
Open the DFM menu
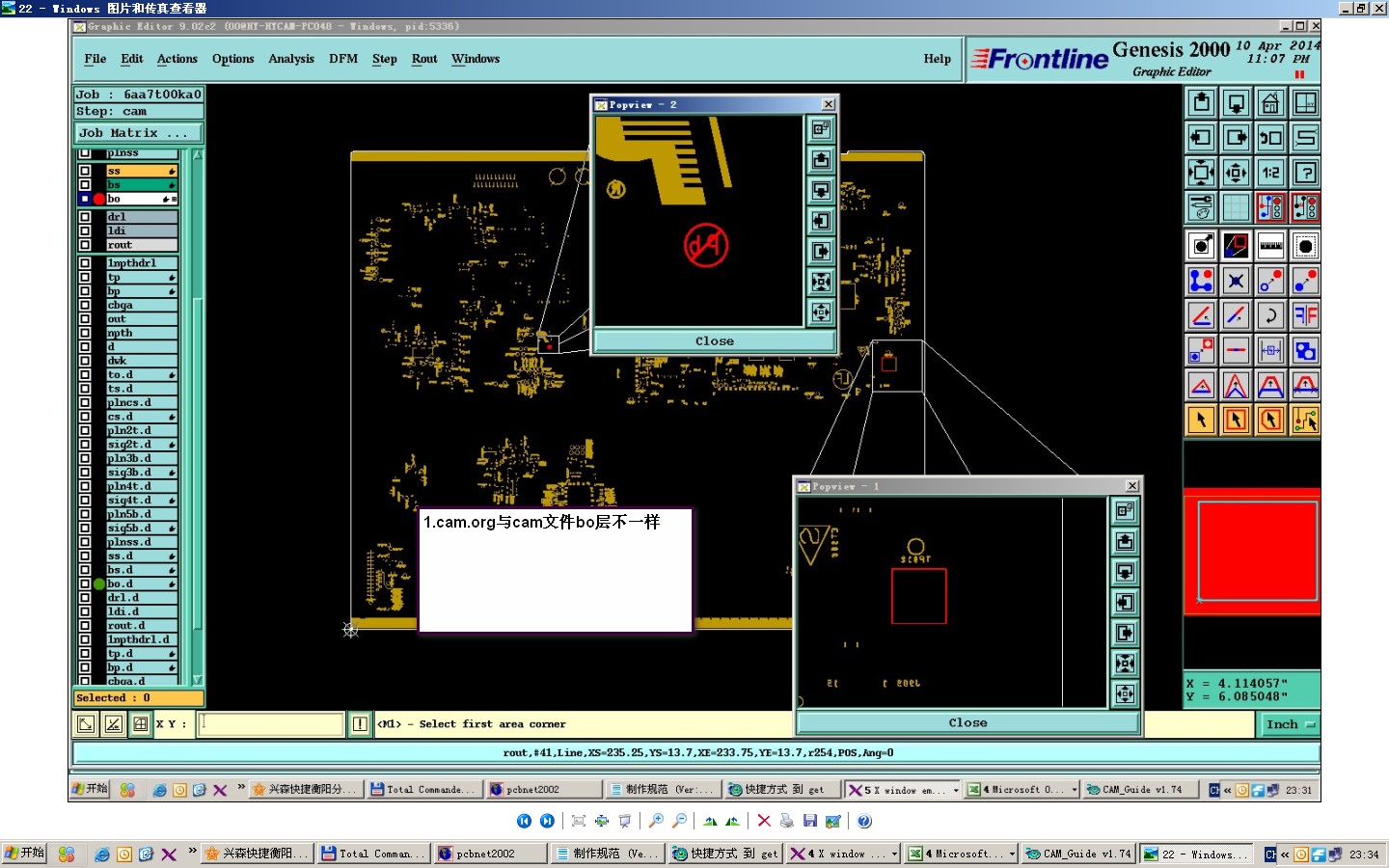343,59
